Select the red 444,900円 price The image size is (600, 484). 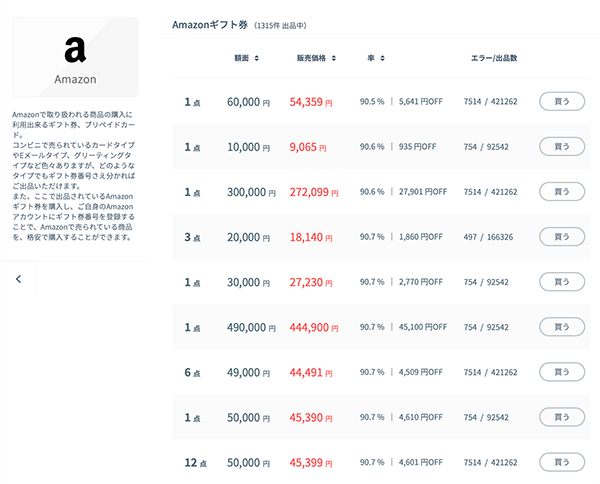pyautogui.click(x=314, y=328)
